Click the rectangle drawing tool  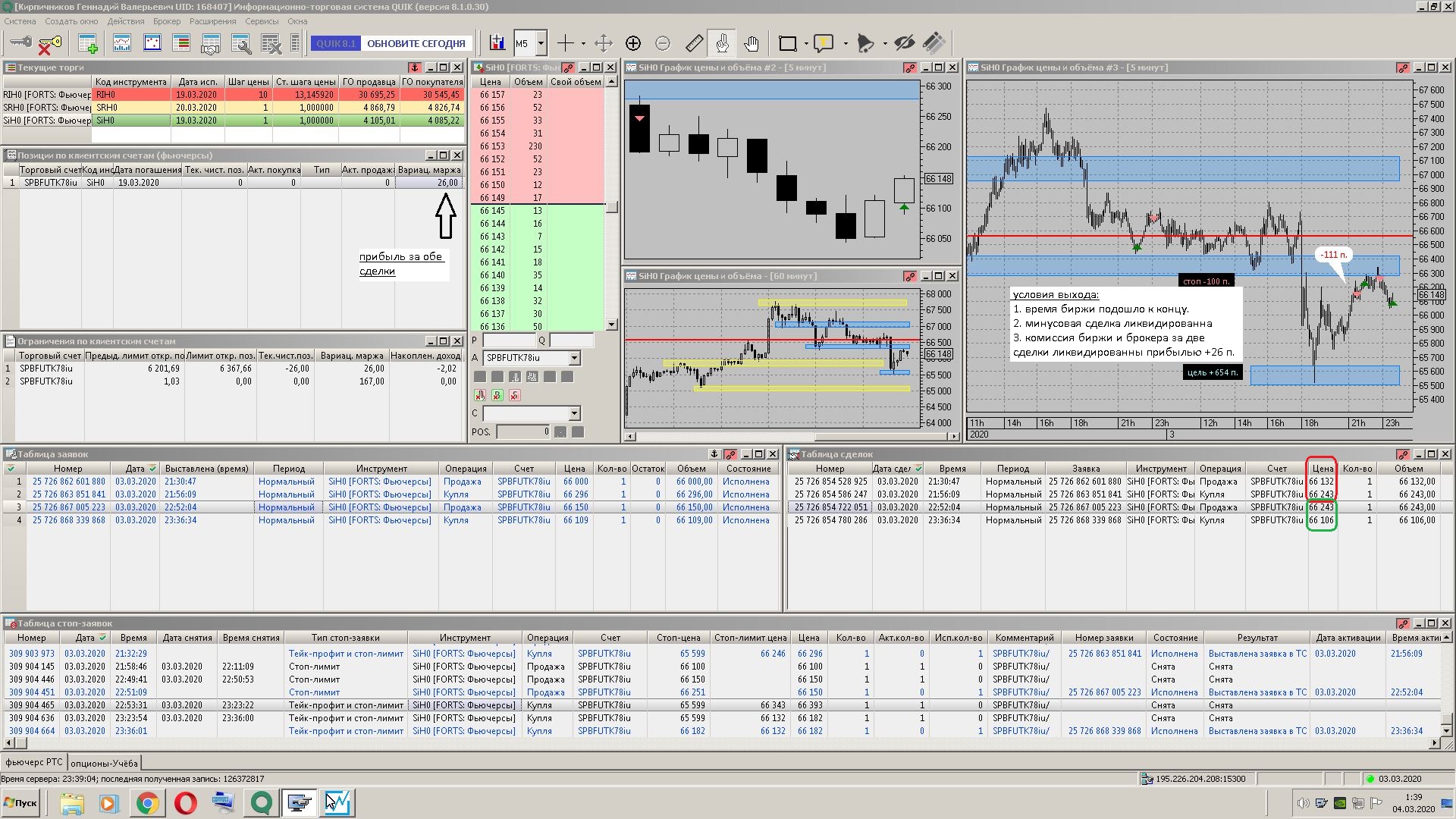788,43
